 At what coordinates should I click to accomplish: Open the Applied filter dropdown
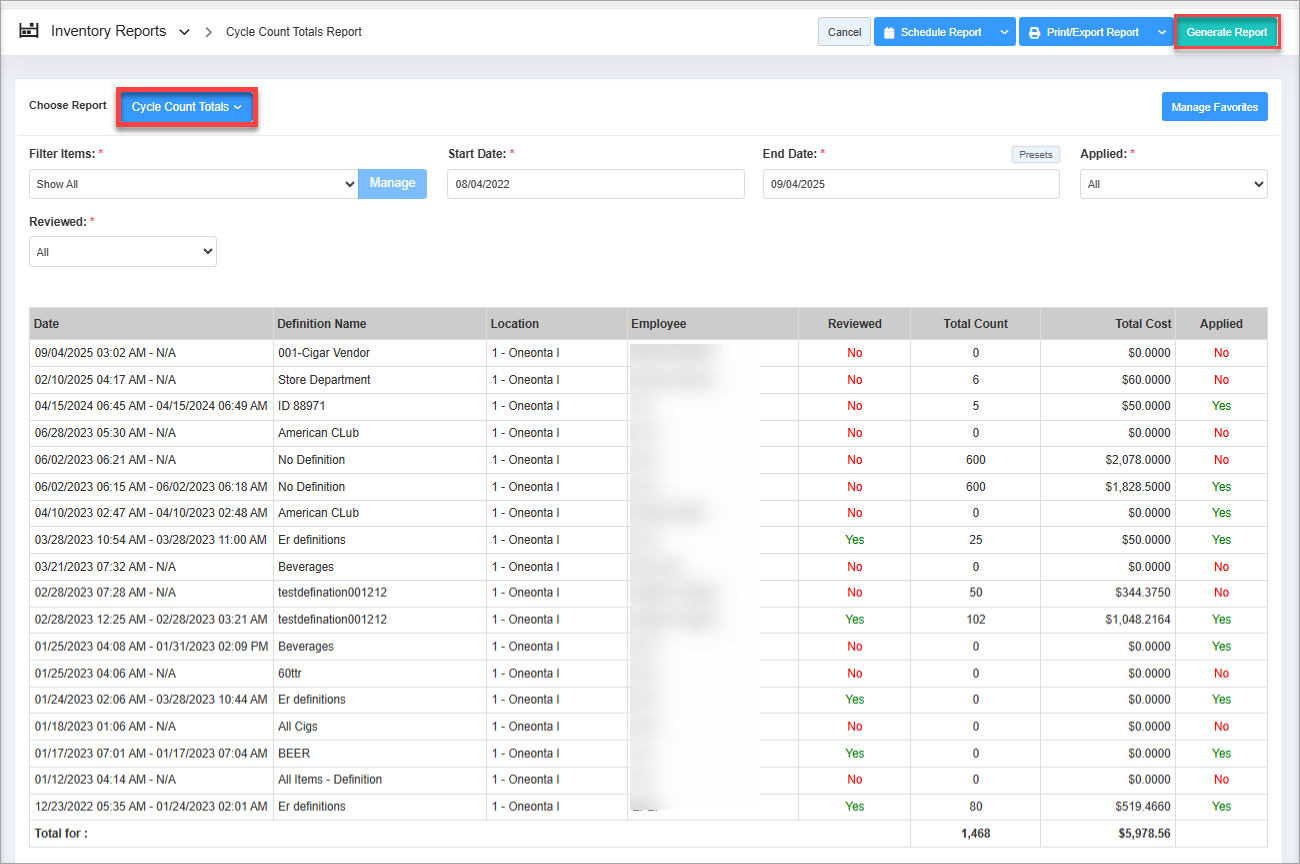(x=1173, y=184)
